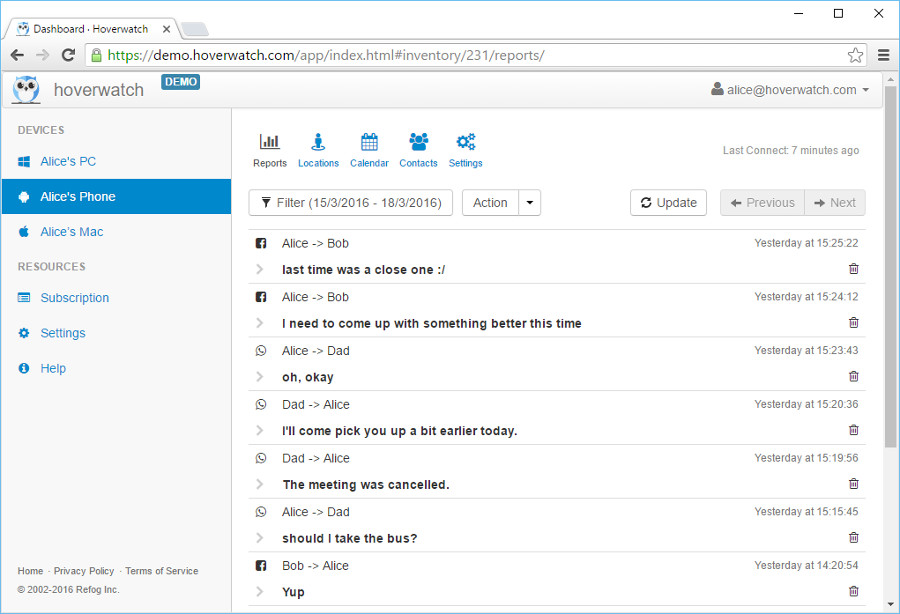Click the Update button
Image resolution: width=900 pixels, height=614 pixels.
coord(668,203)
